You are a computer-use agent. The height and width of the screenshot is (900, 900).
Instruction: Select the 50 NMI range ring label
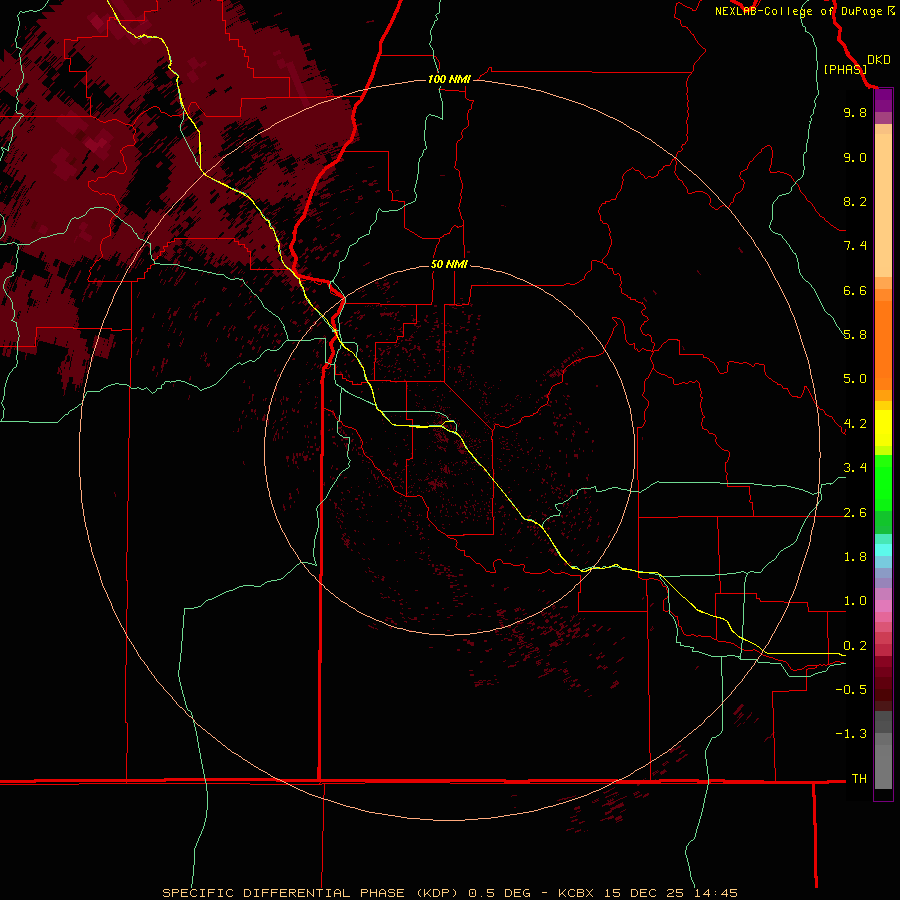point(449,264)
